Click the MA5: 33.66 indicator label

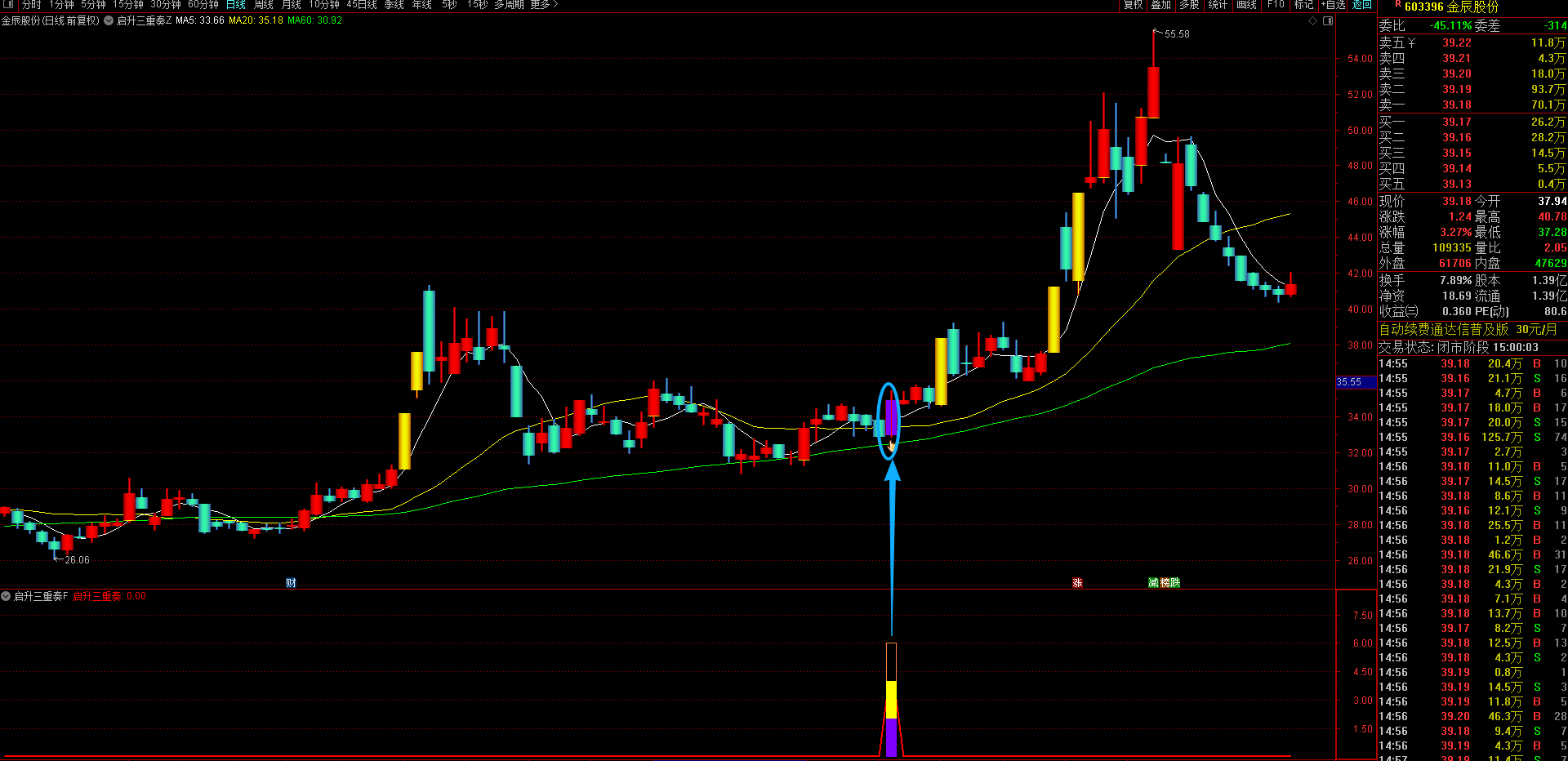tap(199, 20)
